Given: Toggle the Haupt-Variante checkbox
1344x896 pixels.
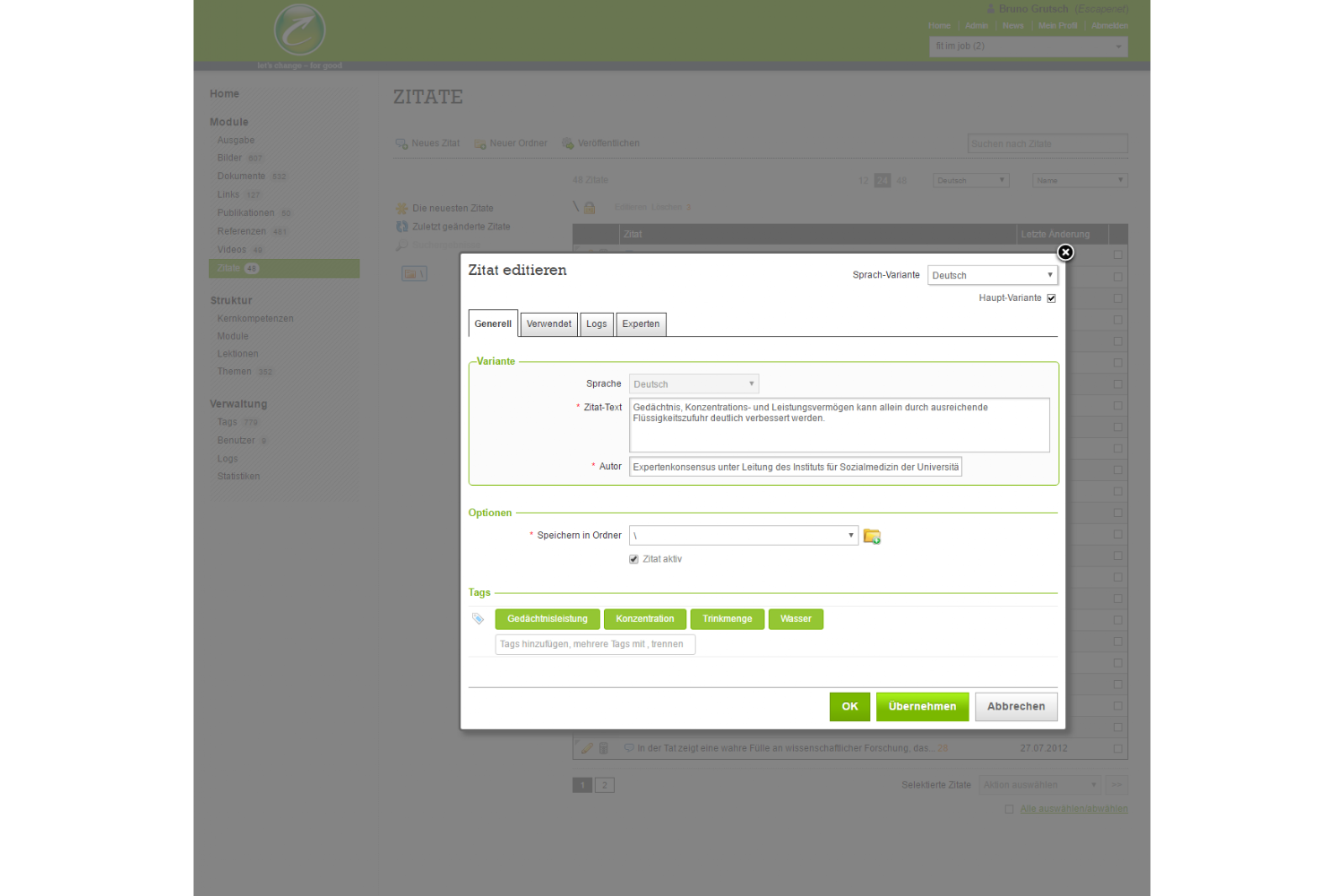Looking at the screenshot, I should tap(1051, 298).
